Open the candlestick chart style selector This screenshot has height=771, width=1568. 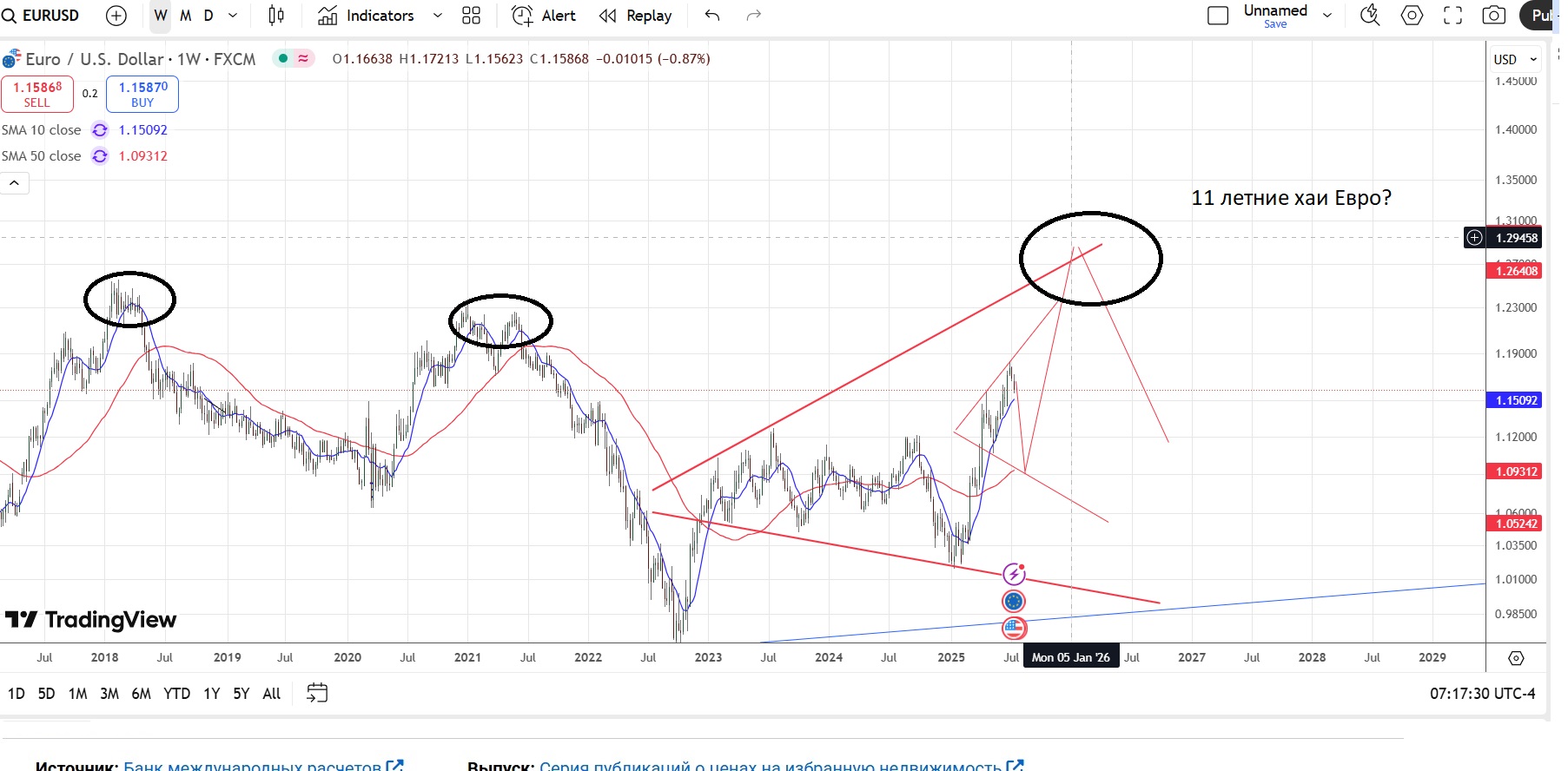276,16
